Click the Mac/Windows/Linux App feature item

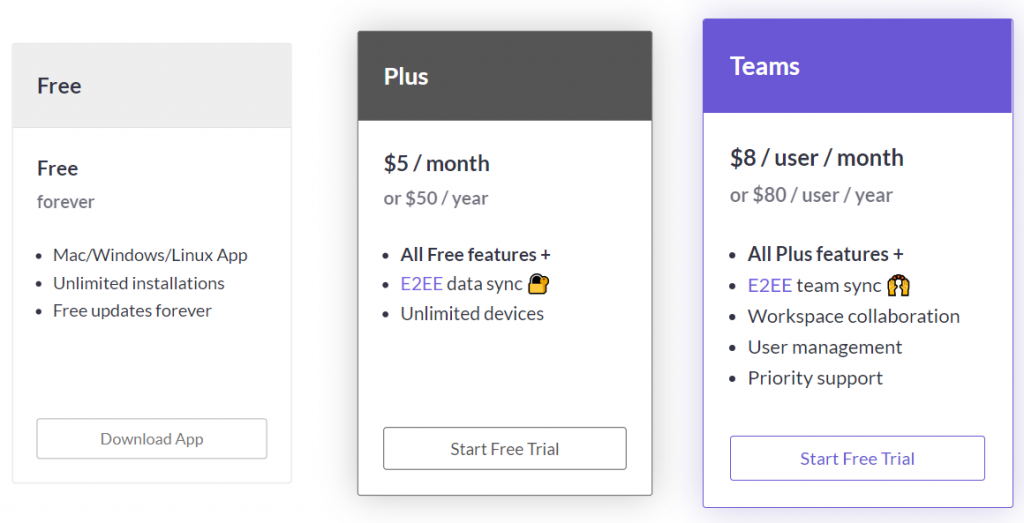[x=150, y=255]
